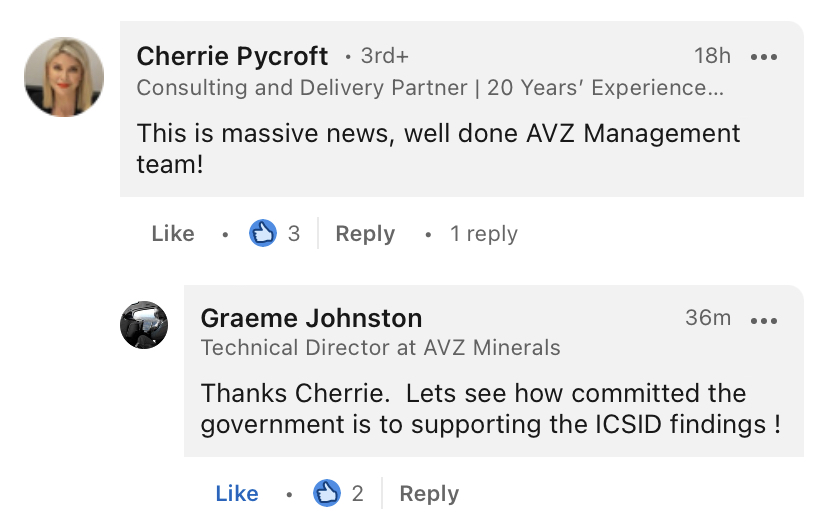Click the reaction count 3
Viewport: 828px width, 527px height.
[294, 233]
